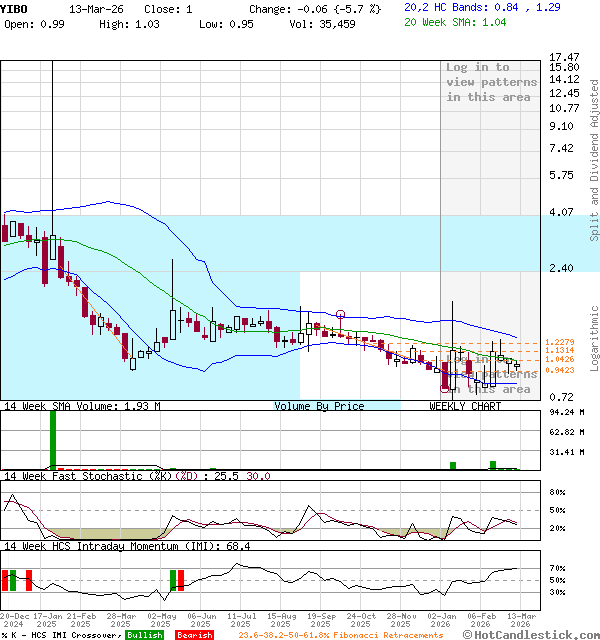Click the tall green volume bar

pyautogui.click(x=53, y=438)
